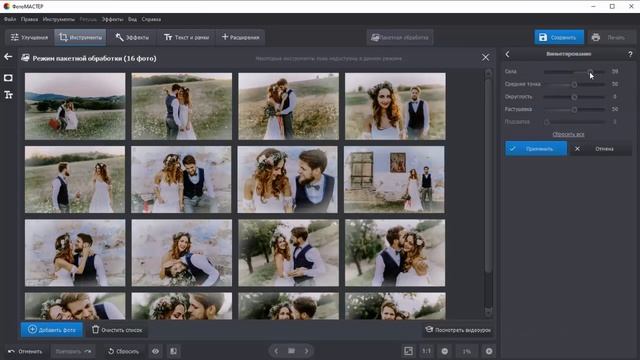Click the grid view icon between chevrons
Viewport: 640px width, 360px height.
click(291, 351)
